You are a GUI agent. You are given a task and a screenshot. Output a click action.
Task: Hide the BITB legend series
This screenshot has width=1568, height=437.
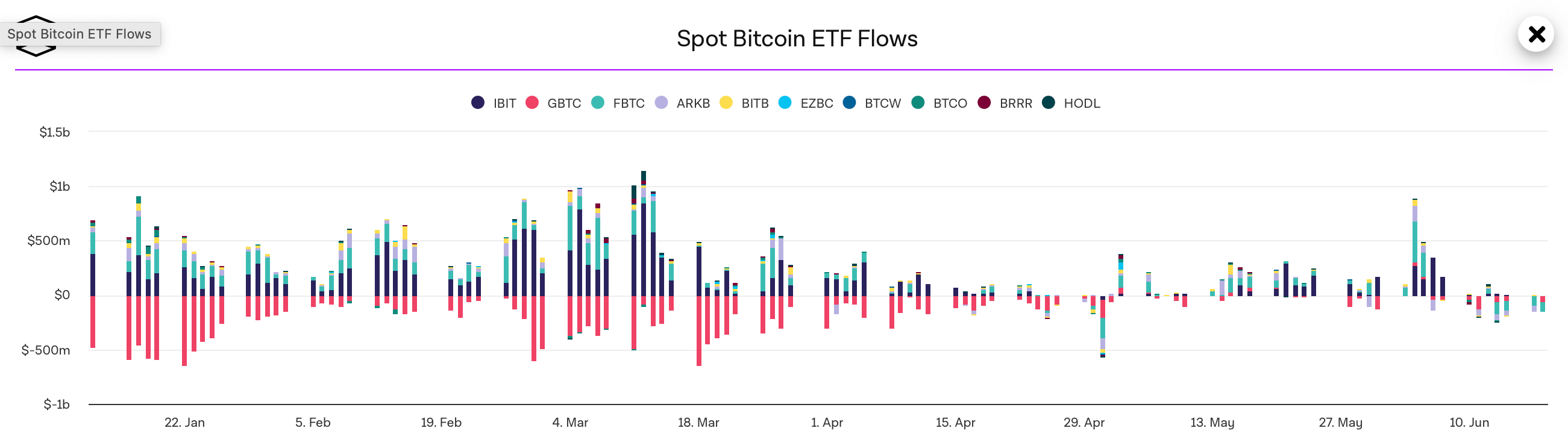coord(755,104)
